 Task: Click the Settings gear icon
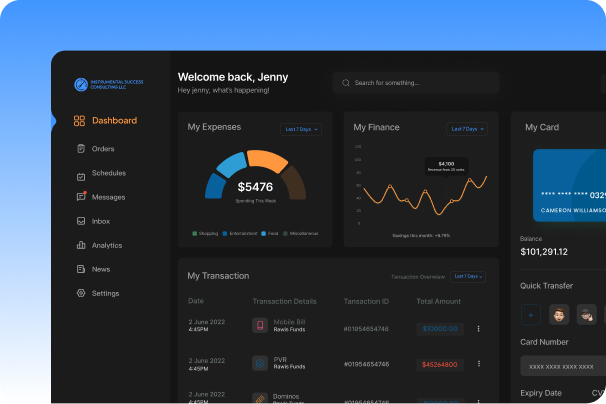tap(80, 293)
